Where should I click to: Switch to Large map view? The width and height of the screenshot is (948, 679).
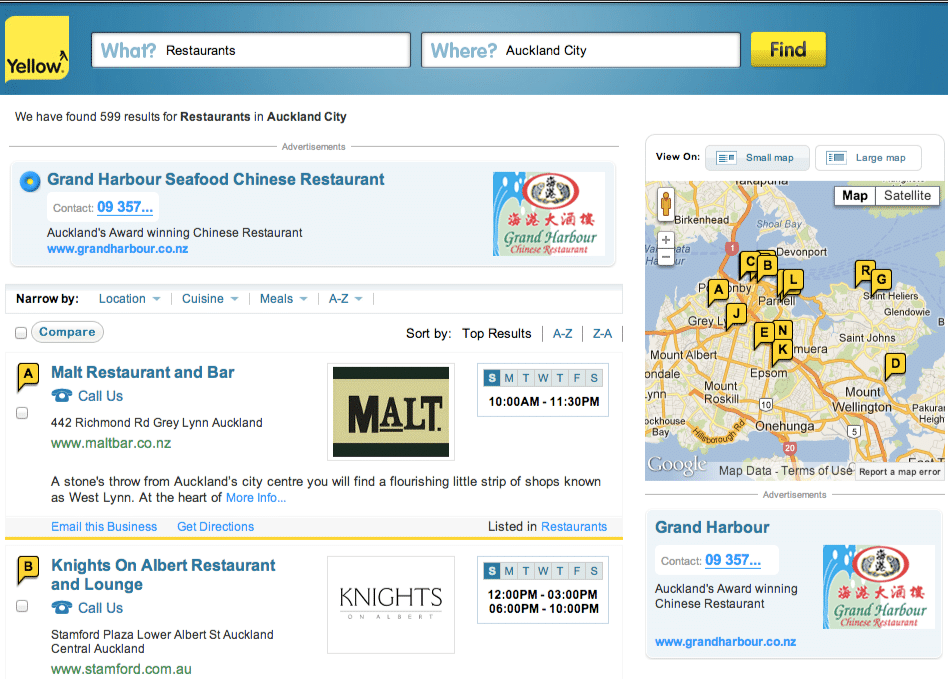868,158
